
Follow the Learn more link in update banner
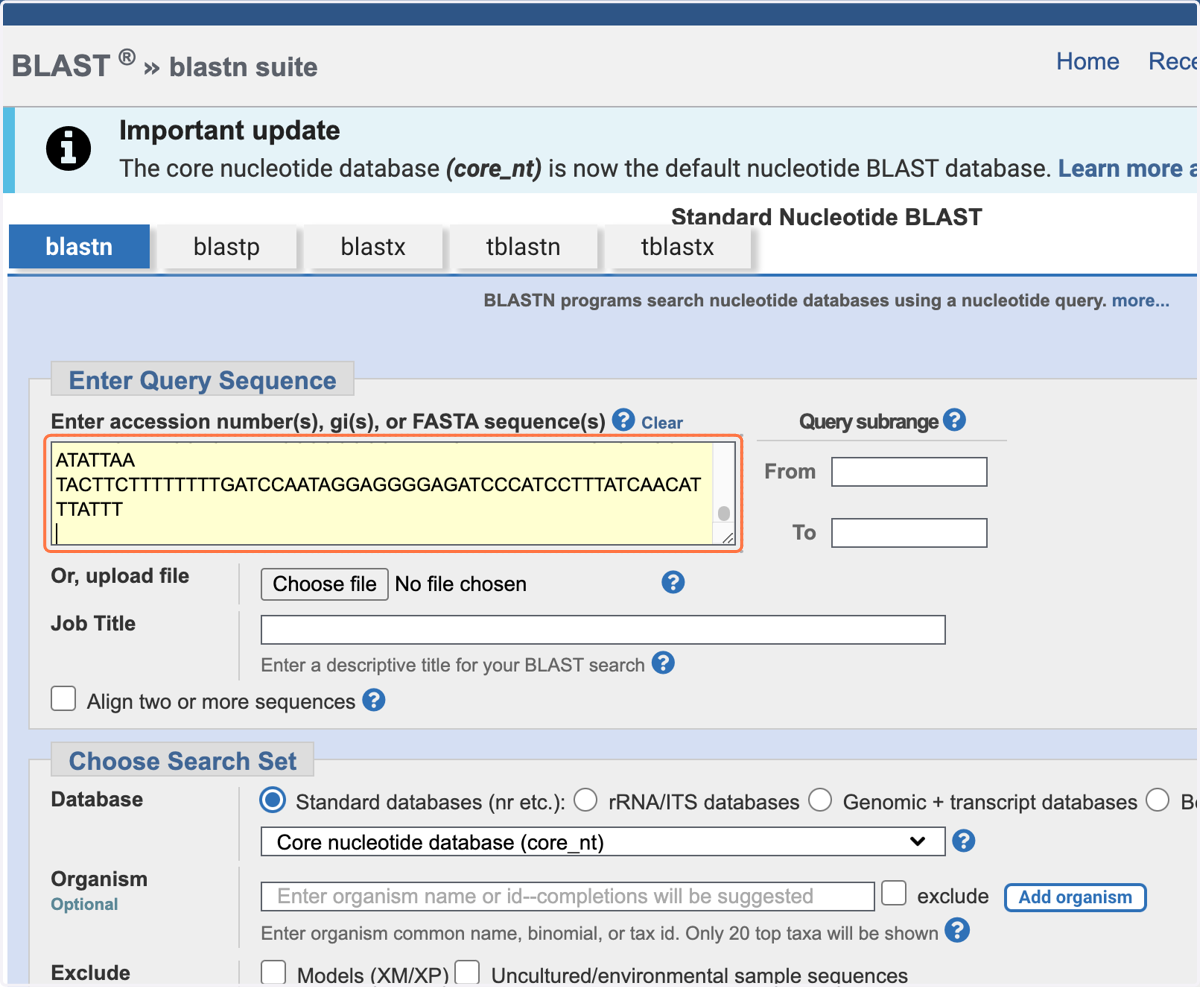[x=1128, y=168]
